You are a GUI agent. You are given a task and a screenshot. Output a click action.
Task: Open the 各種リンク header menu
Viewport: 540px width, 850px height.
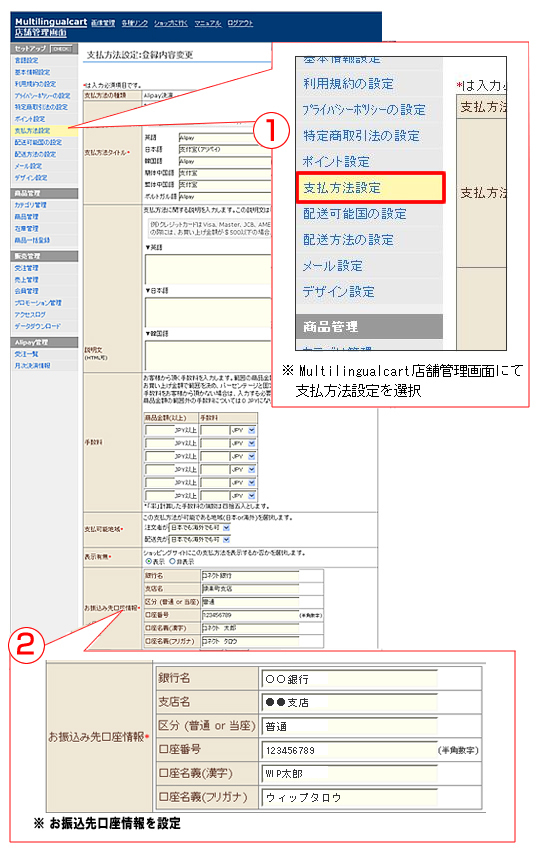click(x=134, y=23)
